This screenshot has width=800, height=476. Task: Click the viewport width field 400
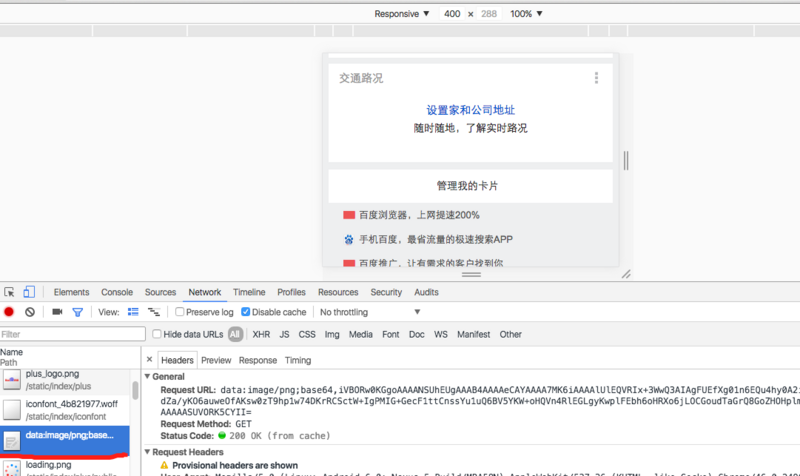pyautogui.click(x=452, y=14)
